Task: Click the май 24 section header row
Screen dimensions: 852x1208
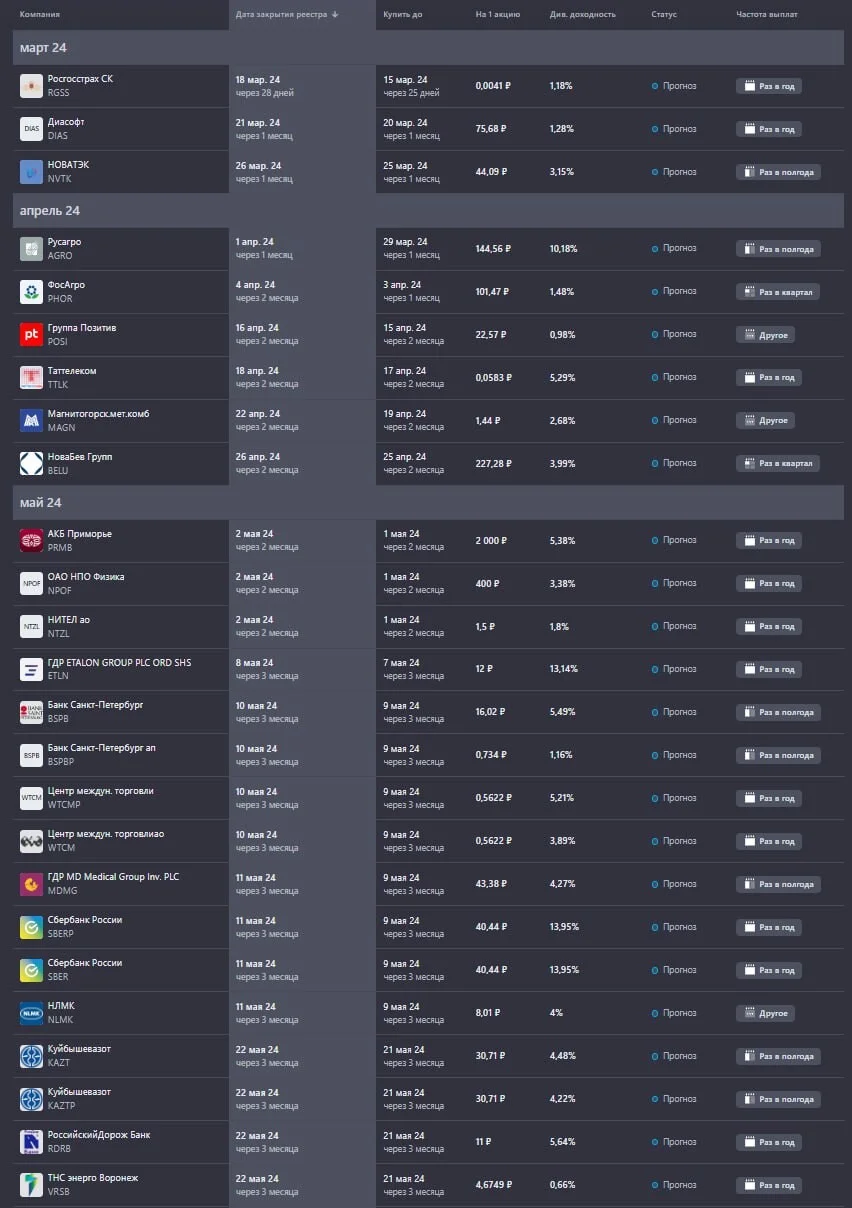Action: coord(428,503)
